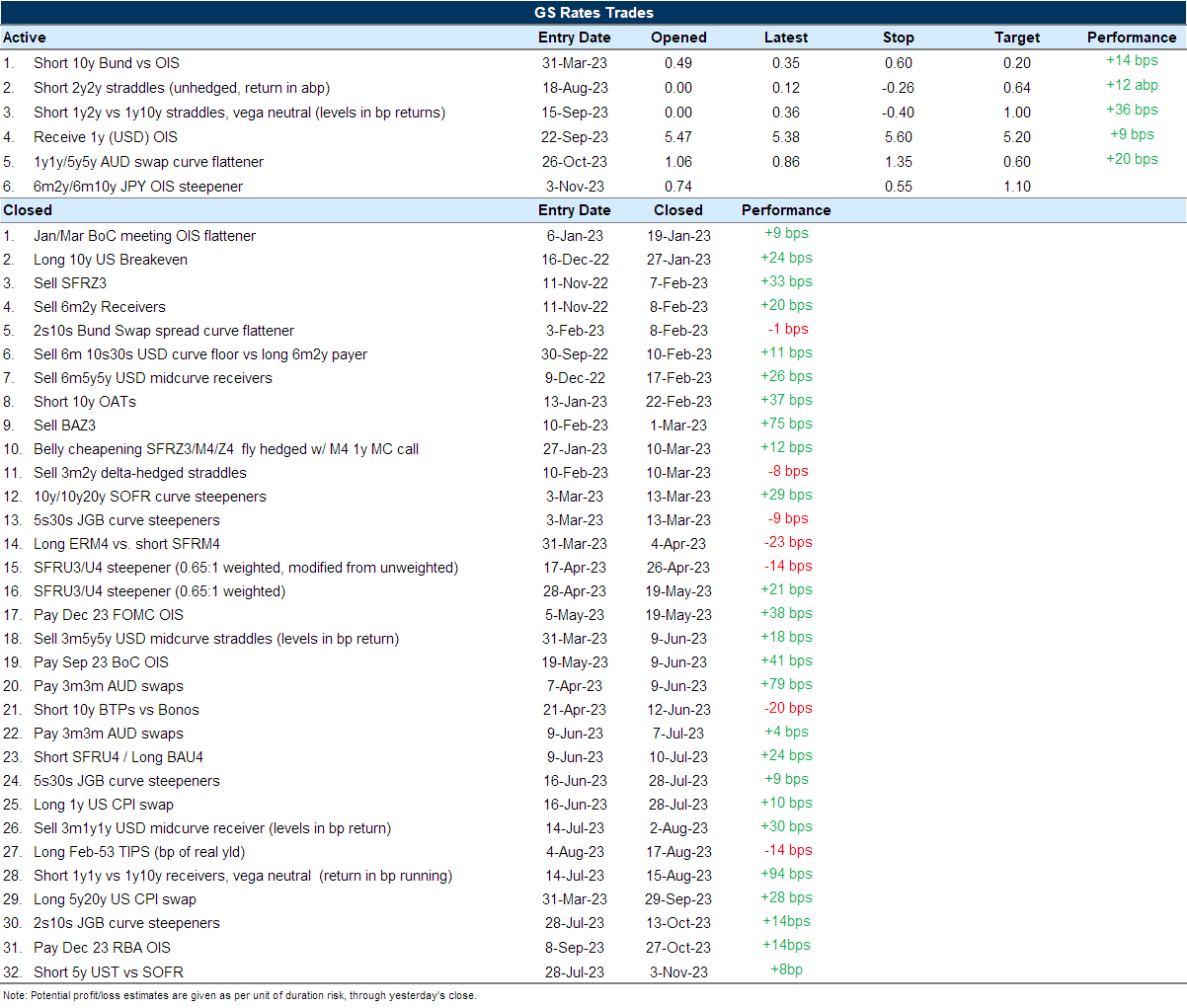Click the "-23 bps" loss value
This screenshot has height=1008, width=1187.
(x=788, y=542)
